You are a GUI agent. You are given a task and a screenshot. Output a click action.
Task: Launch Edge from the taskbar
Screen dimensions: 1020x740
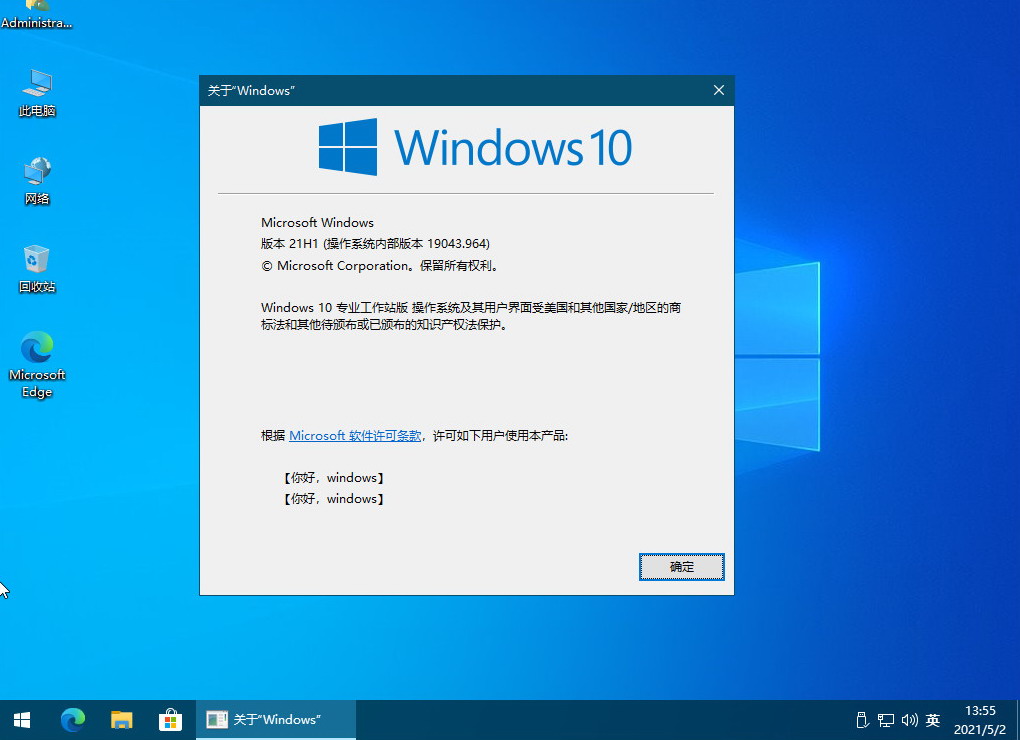(x=73, y=720)
